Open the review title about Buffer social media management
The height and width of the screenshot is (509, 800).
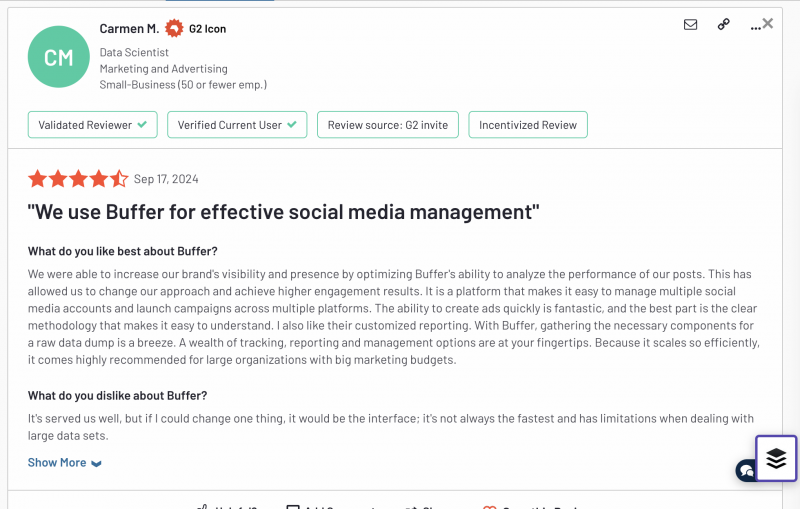[284, 212]
